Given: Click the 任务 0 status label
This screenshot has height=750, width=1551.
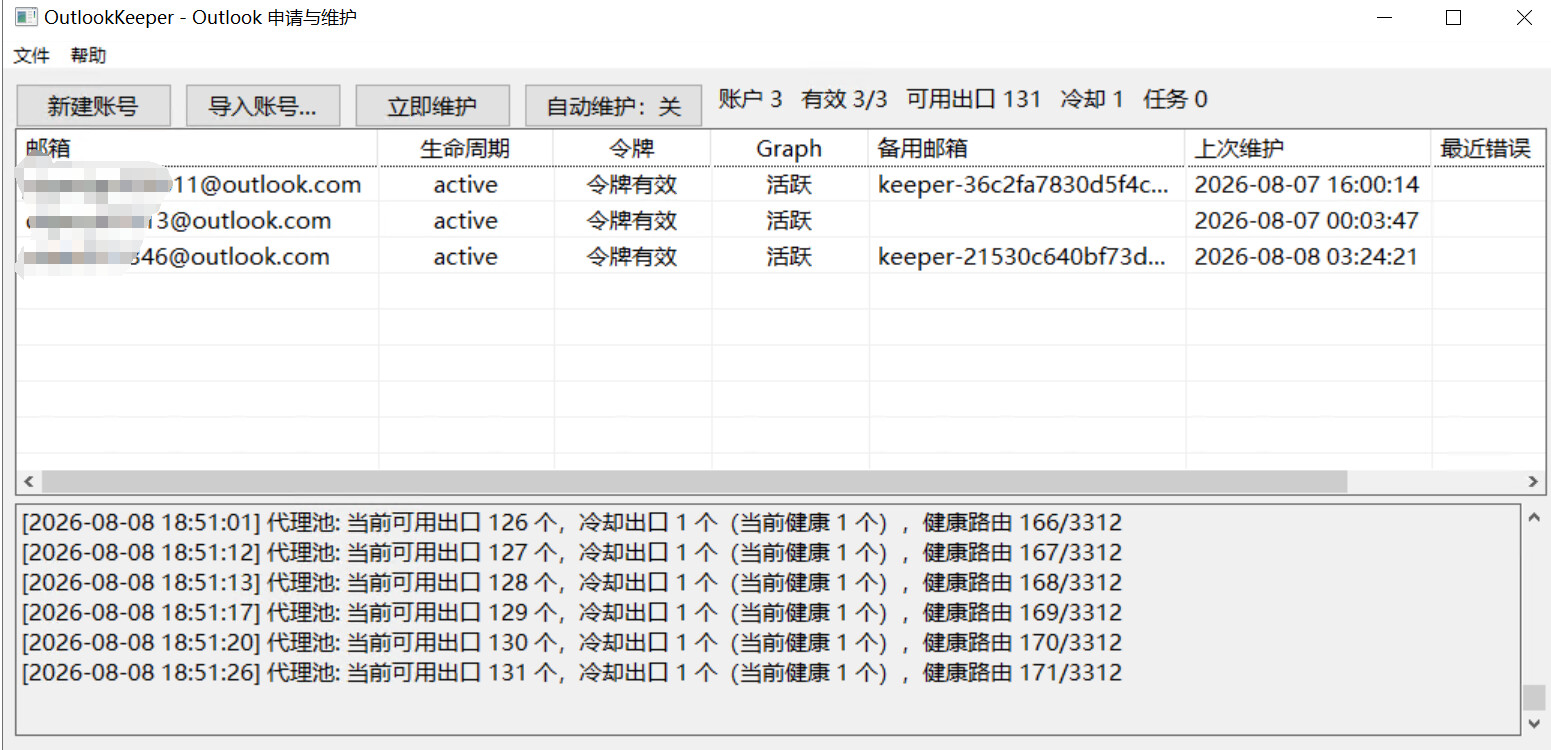Looking at the screenshot, I should [x=1175, y=99].
